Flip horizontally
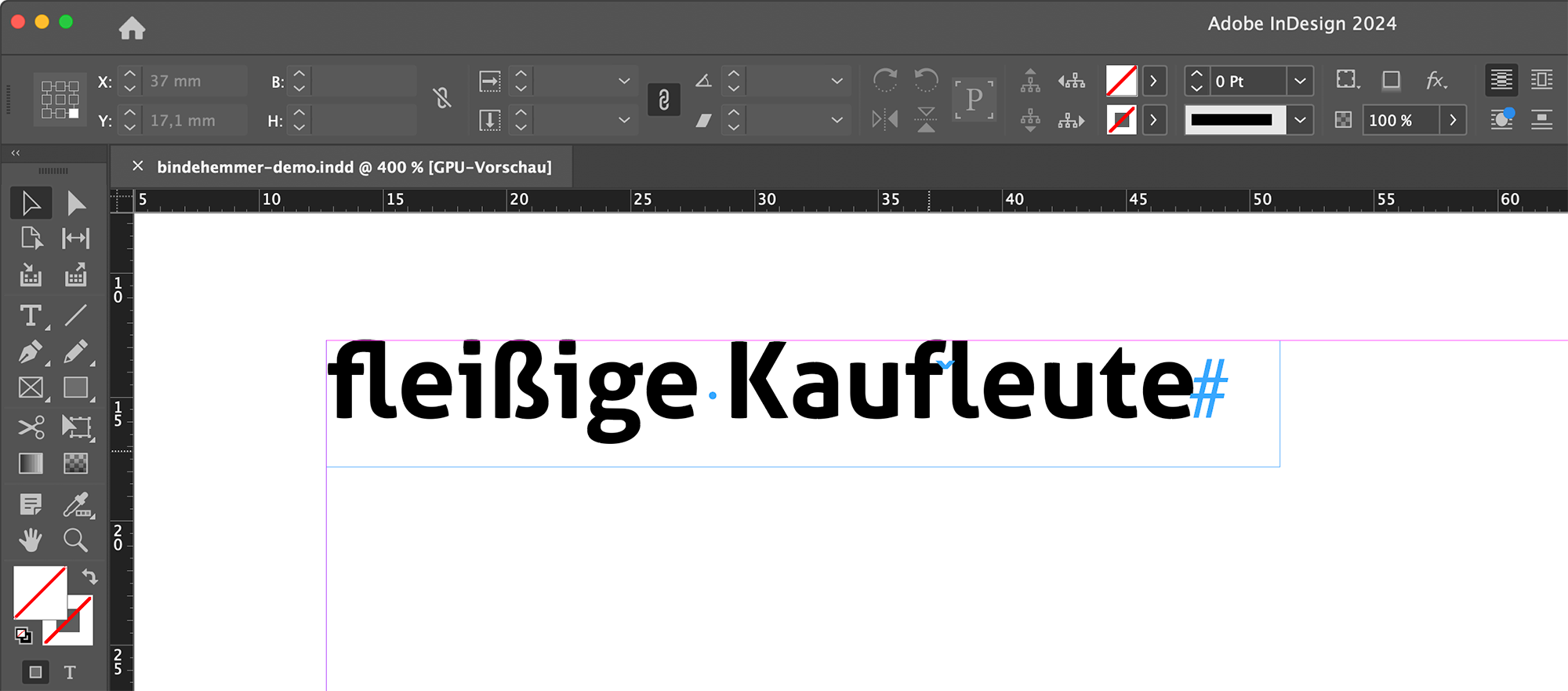Image resolution: width=1568 pixels, height=691 pixels. 885,119
